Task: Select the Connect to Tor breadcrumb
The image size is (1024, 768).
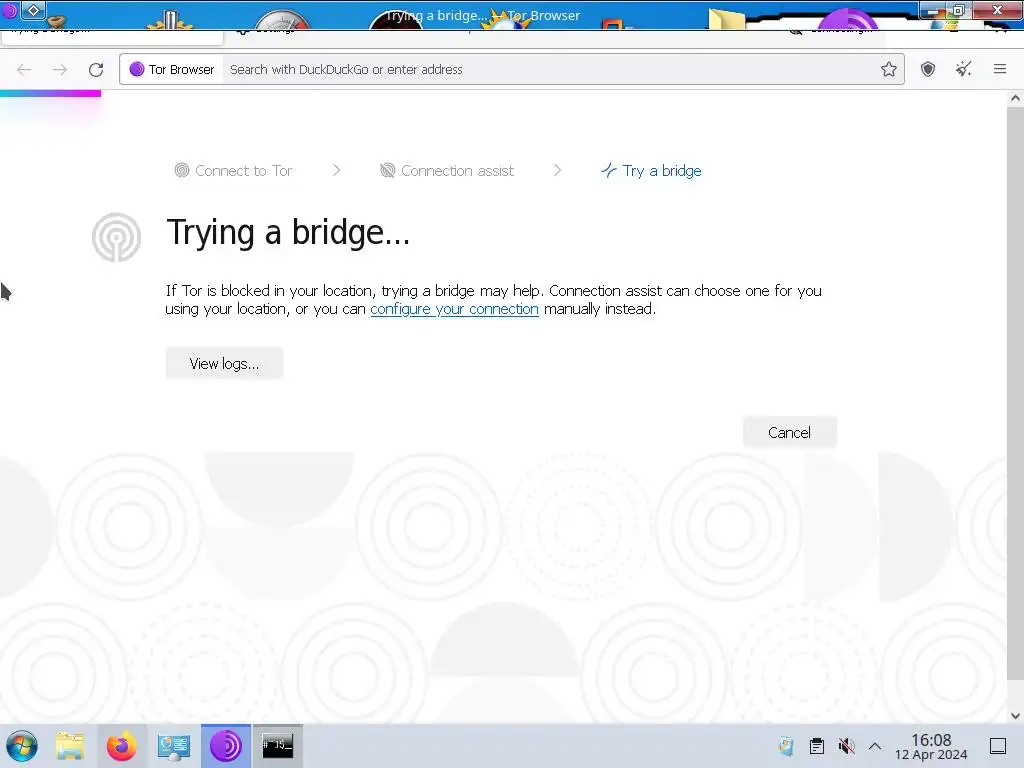Action: [233, 170]
